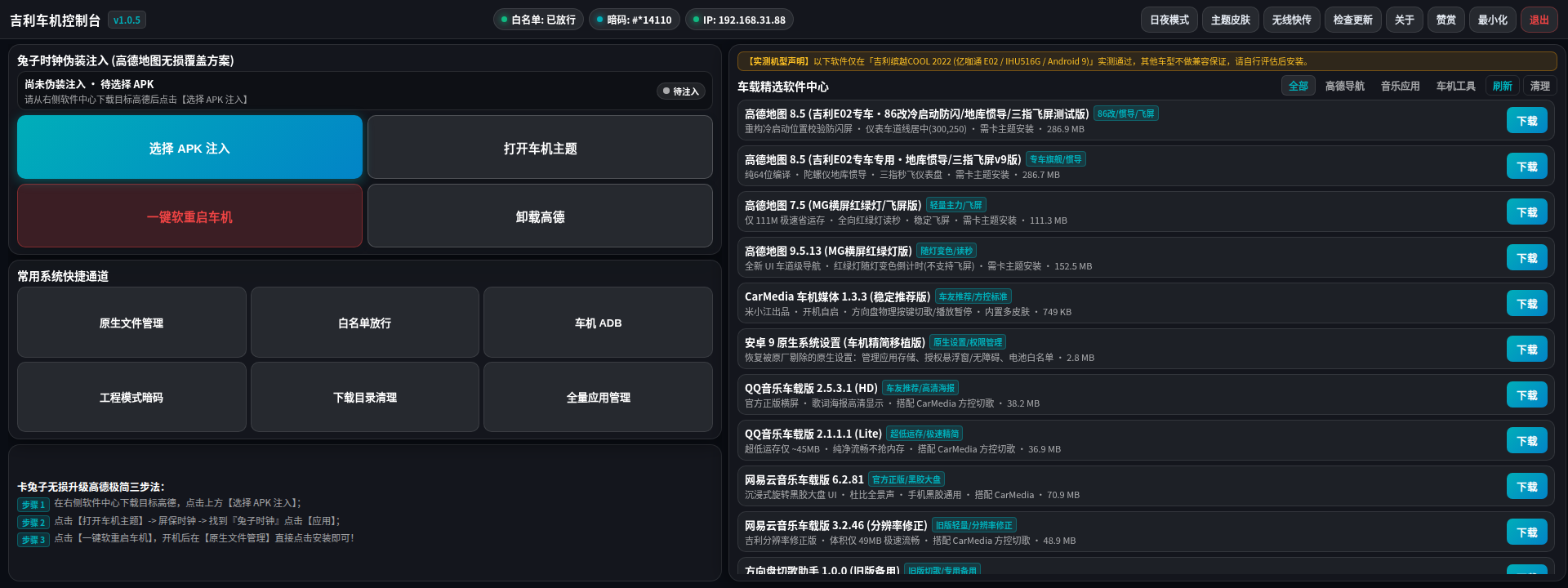Click 吉利车机控制台 app title

pos(56,20)
